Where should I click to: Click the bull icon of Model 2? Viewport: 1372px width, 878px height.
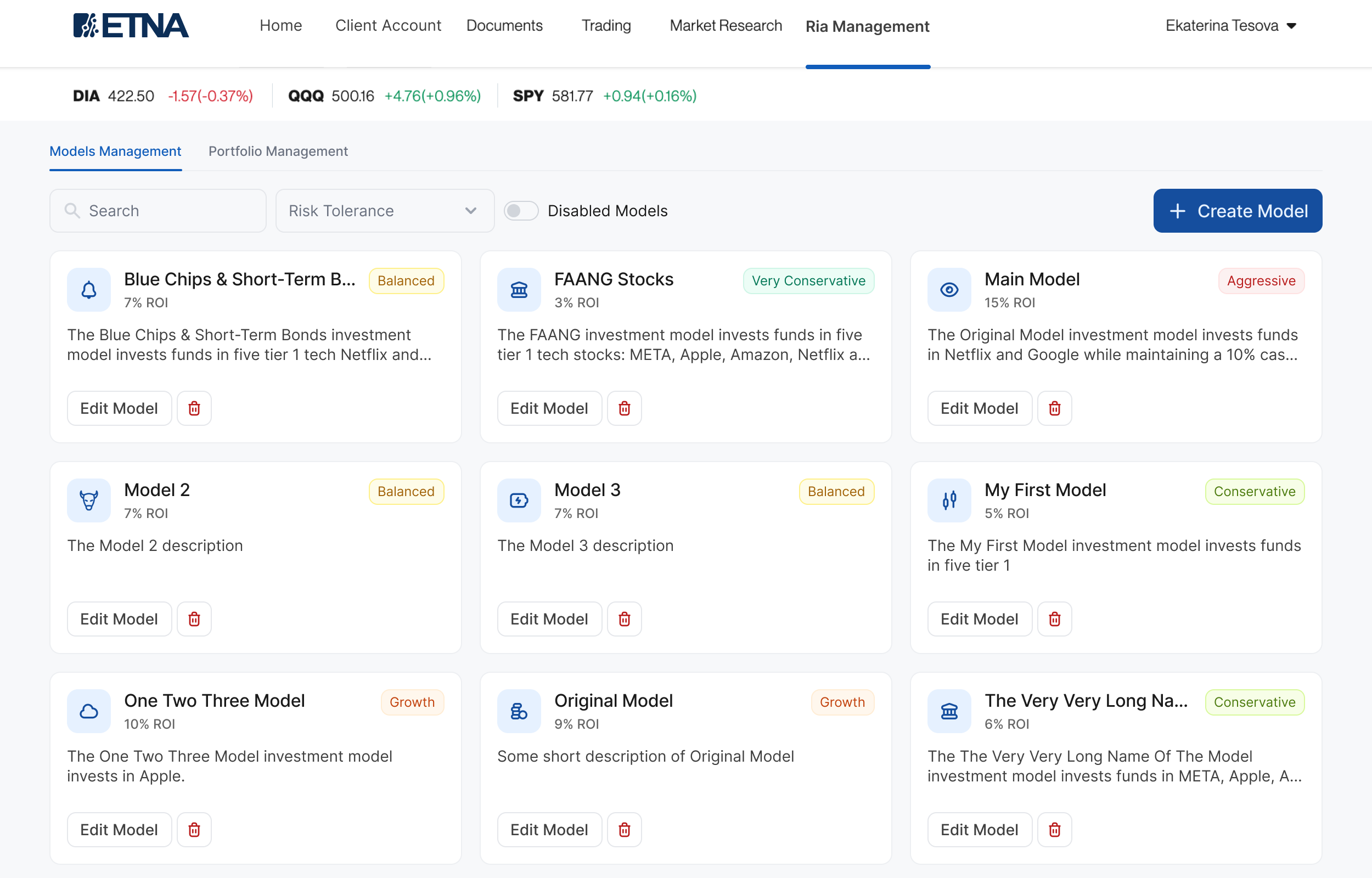point(89,500)
